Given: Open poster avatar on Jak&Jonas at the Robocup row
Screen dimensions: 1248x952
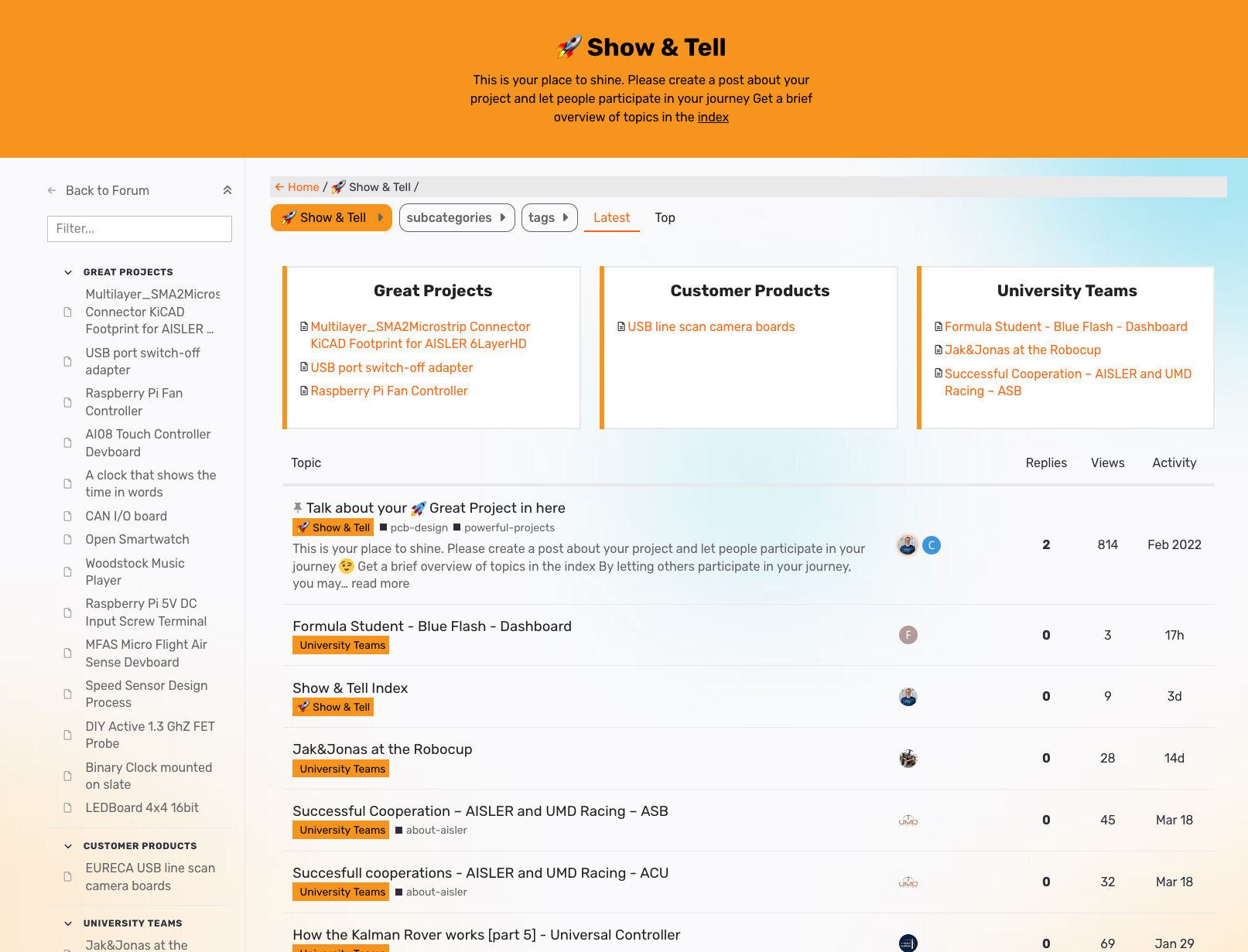Looking at the screenshot, I should tap(908, 759).
